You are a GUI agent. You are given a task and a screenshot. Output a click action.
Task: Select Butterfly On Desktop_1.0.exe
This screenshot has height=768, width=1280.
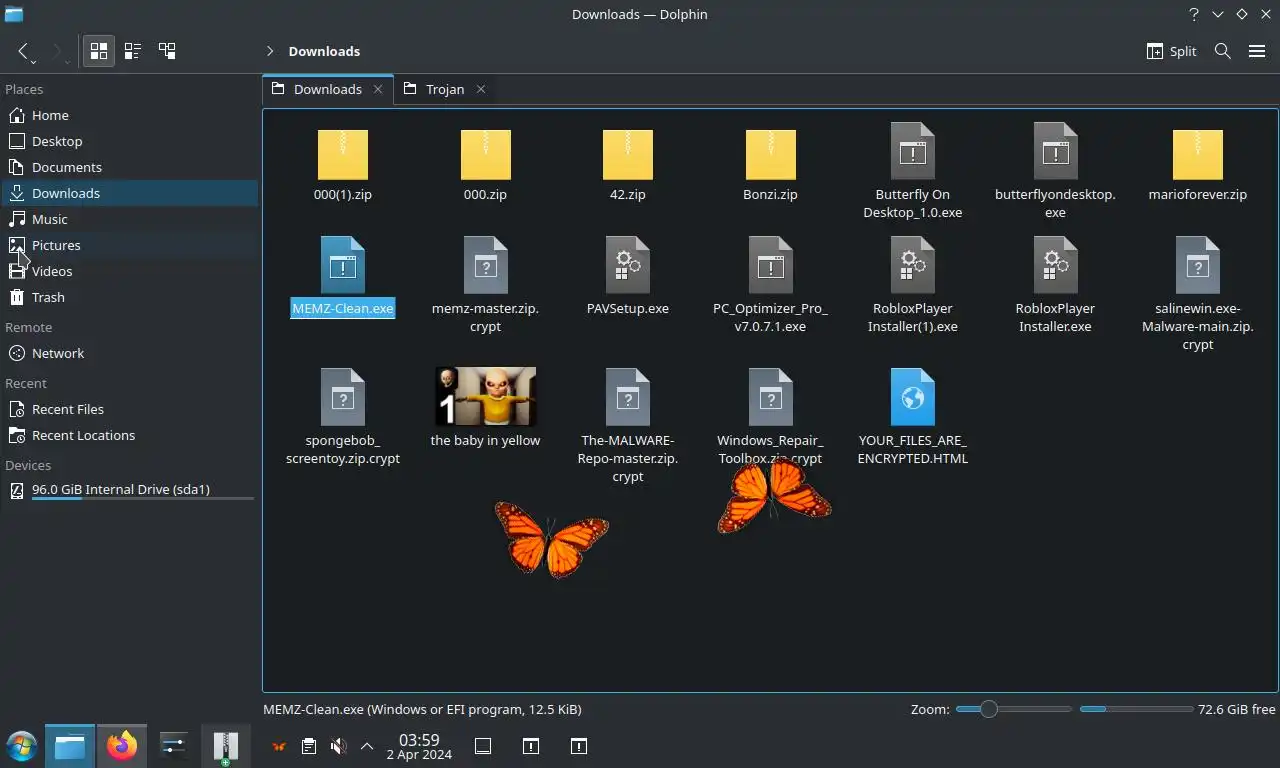coord(913,172)
